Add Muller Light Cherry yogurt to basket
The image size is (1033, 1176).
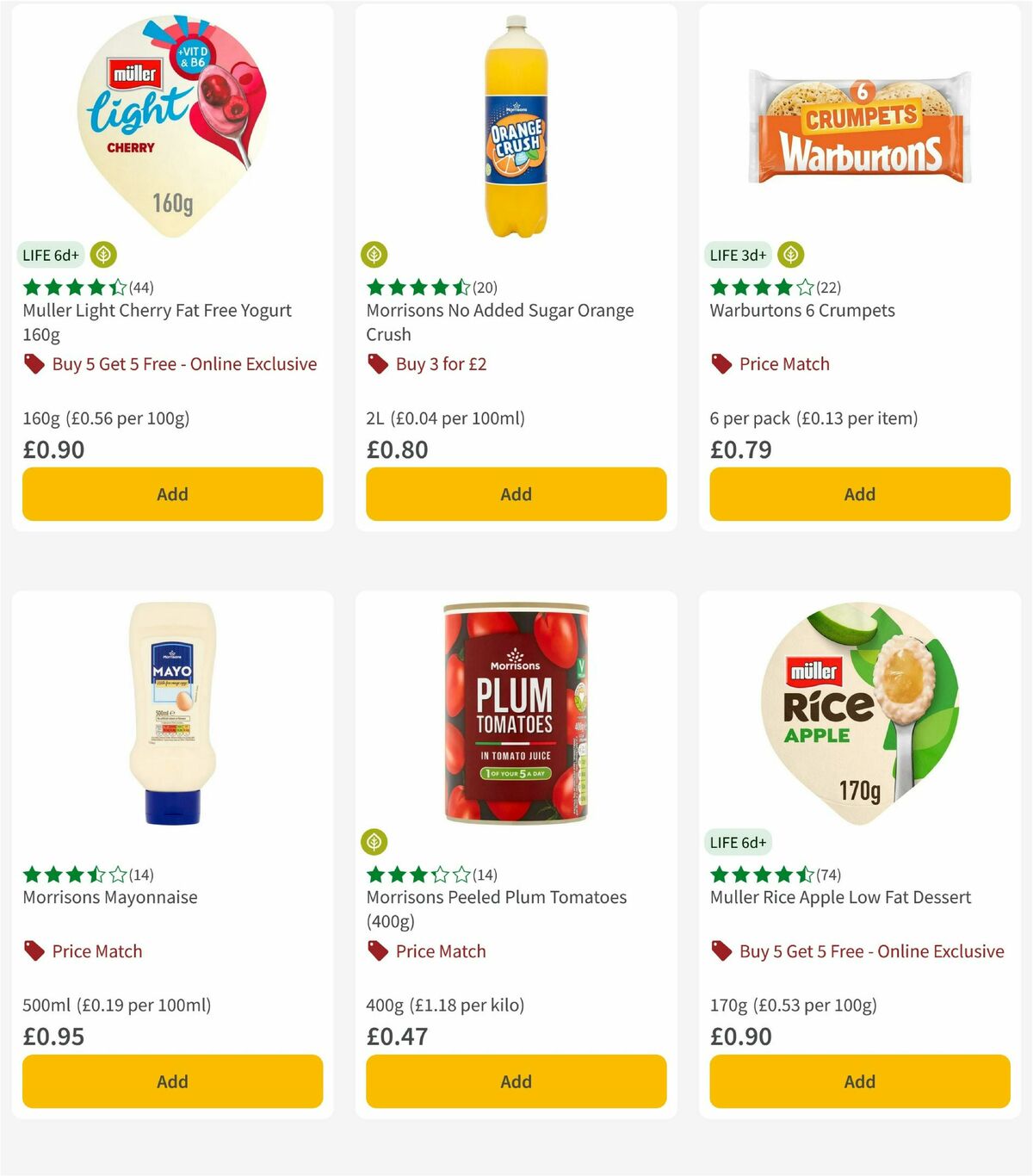point(172,494)
